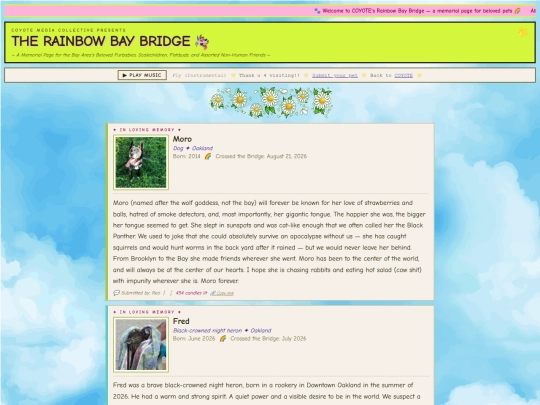540x405 pixels.
Task: Click the name heading Fred
Action: (181, 321)
